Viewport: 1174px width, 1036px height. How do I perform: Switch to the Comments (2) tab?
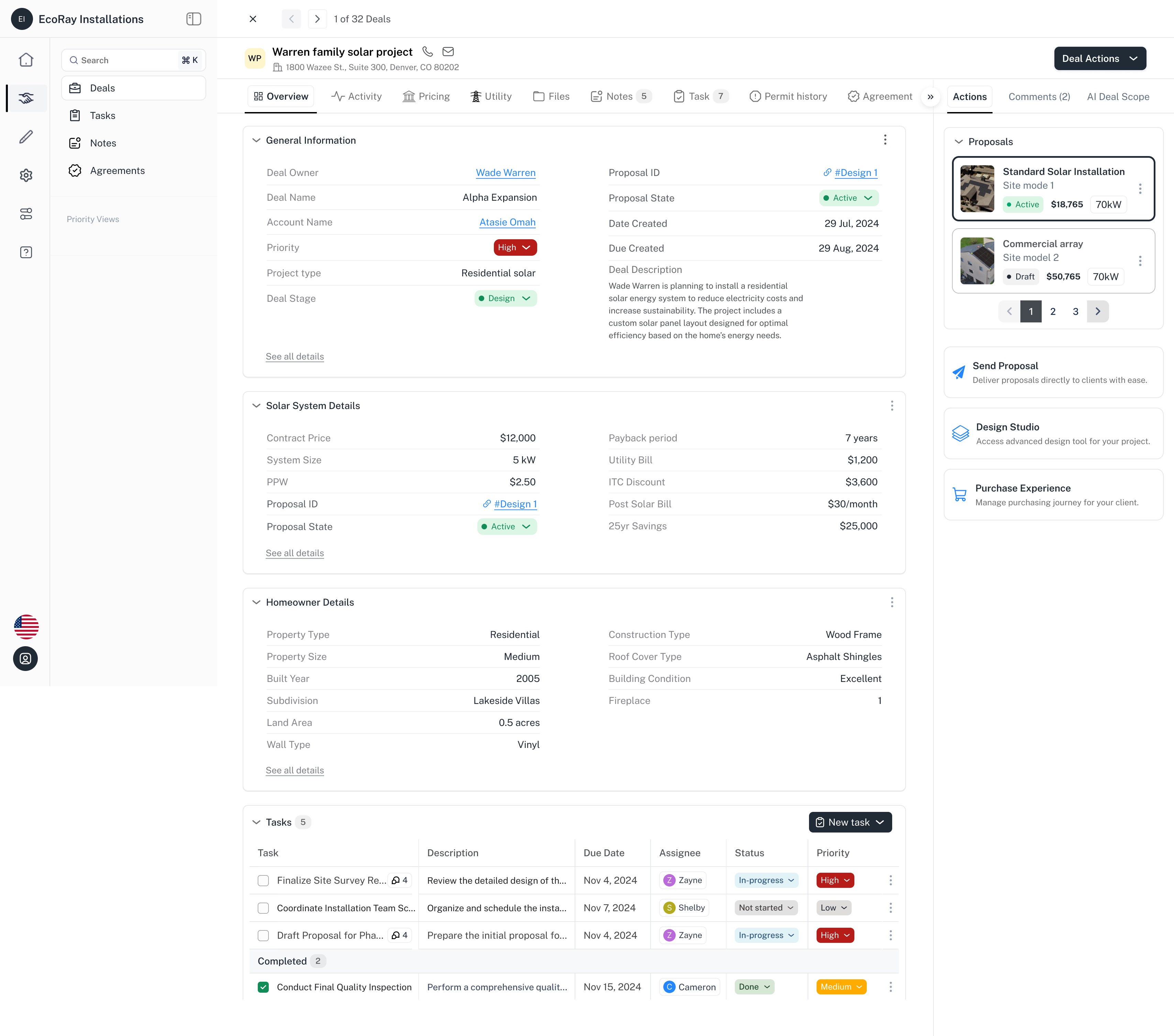(1039, 97)
